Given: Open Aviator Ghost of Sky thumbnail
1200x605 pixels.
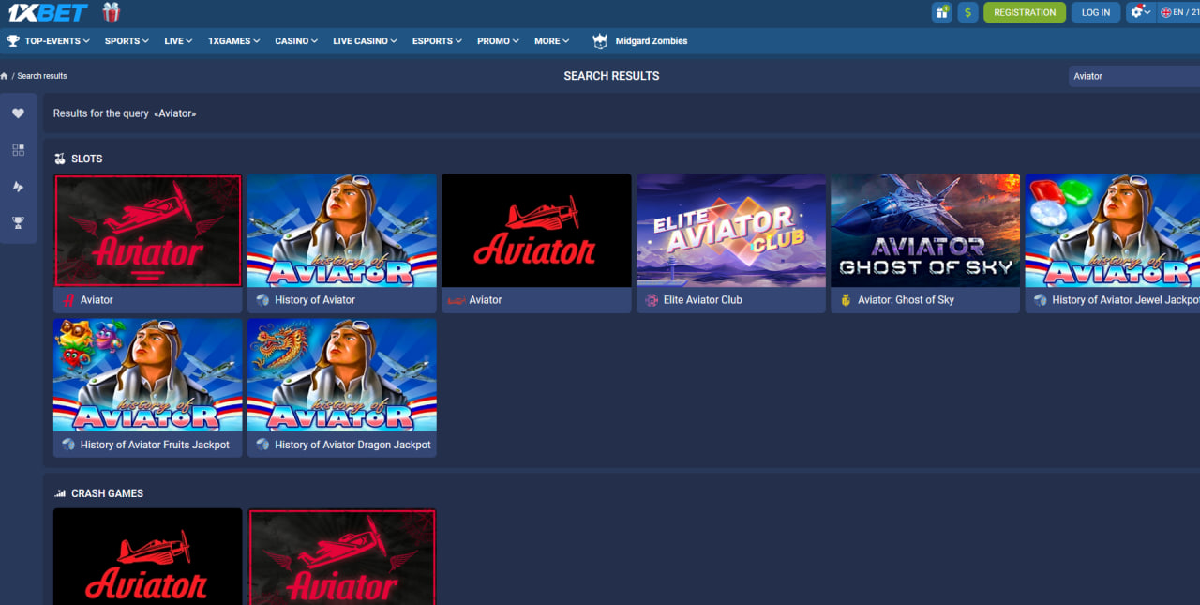Looking at the screenshot, I should [x=925, y=231].
